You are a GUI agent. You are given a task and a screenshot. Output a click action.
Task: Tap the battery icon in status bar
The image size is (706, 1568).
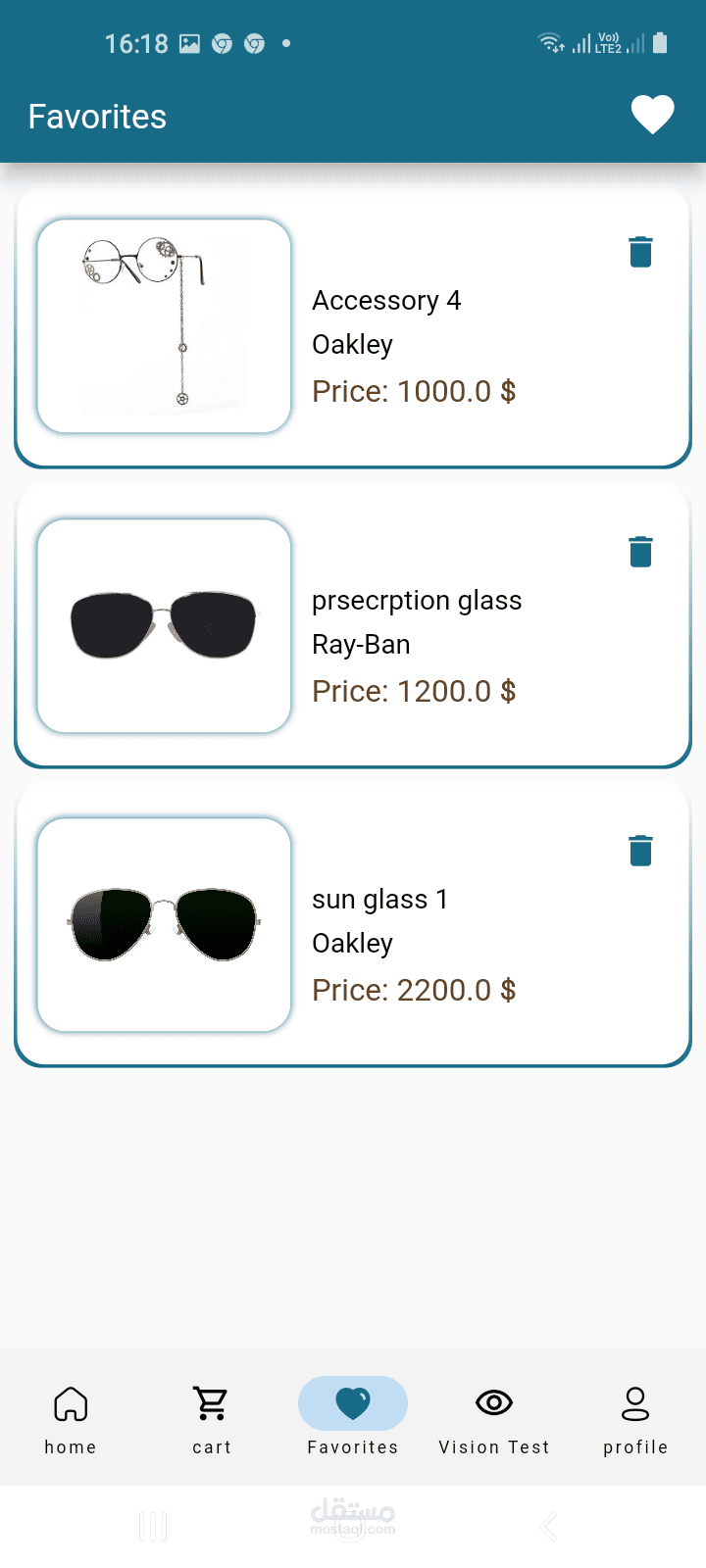pyautogui.click(x=660, y=43)
